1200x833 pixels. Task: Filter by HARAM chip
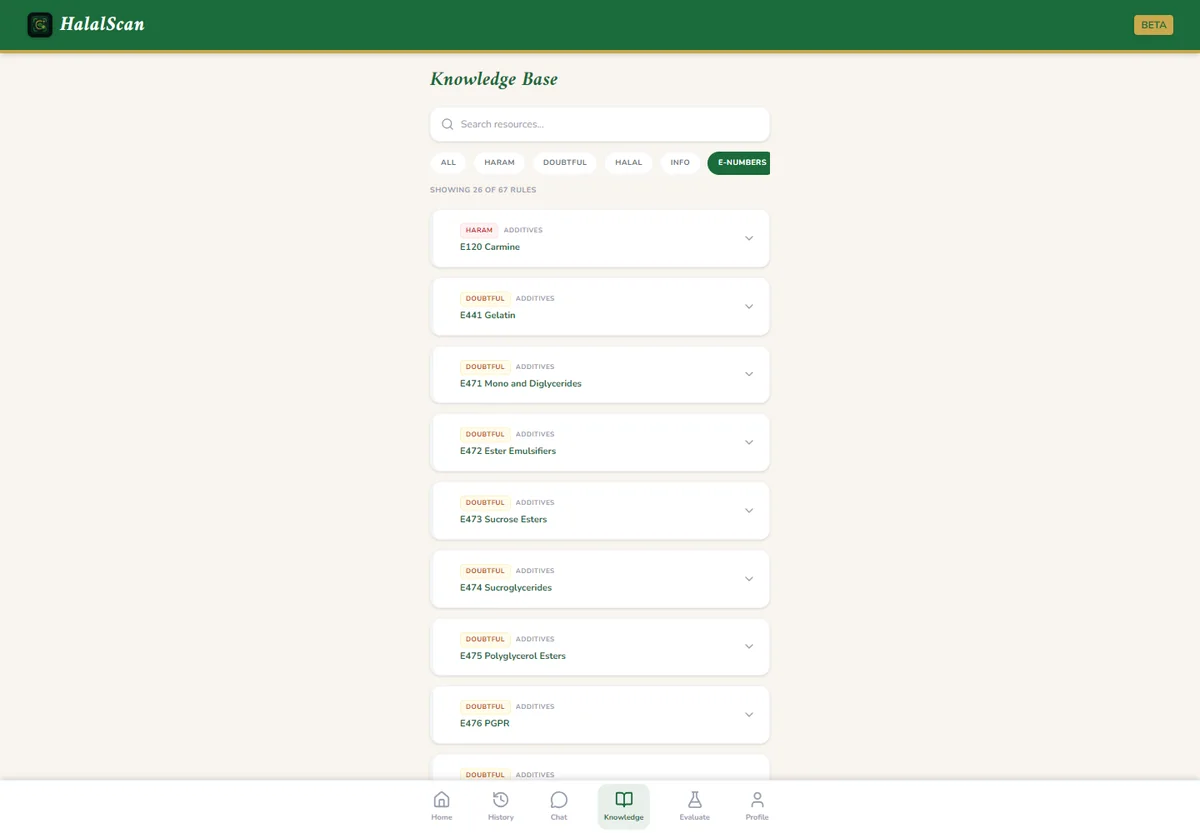coord(499,163)
